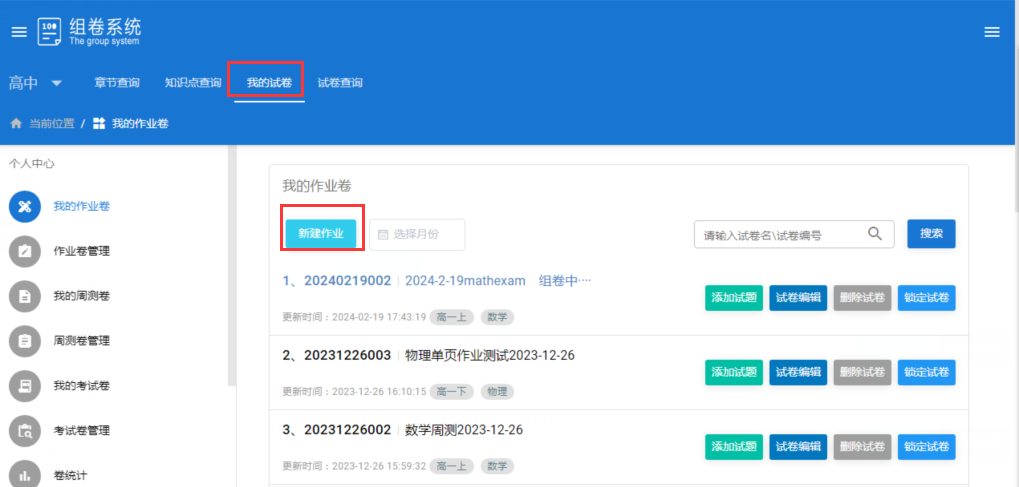Click the 考试卷管理 sidebar icon
Viewport: 1019px width, 487px height.
pyautogui.click(x=25, y=431)
